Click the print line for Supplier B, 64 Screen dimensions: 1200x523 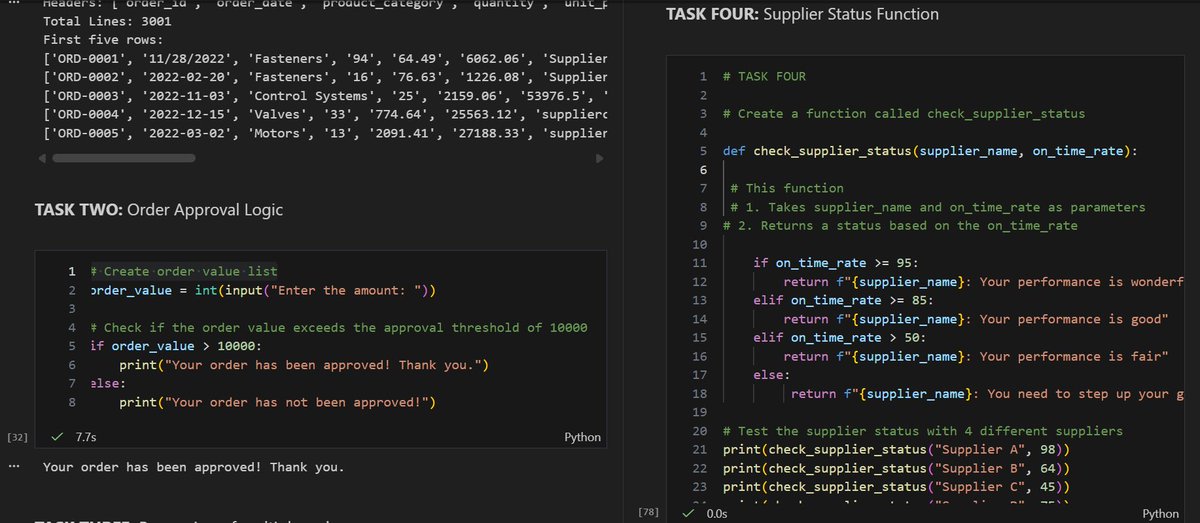tap(895, 469)
